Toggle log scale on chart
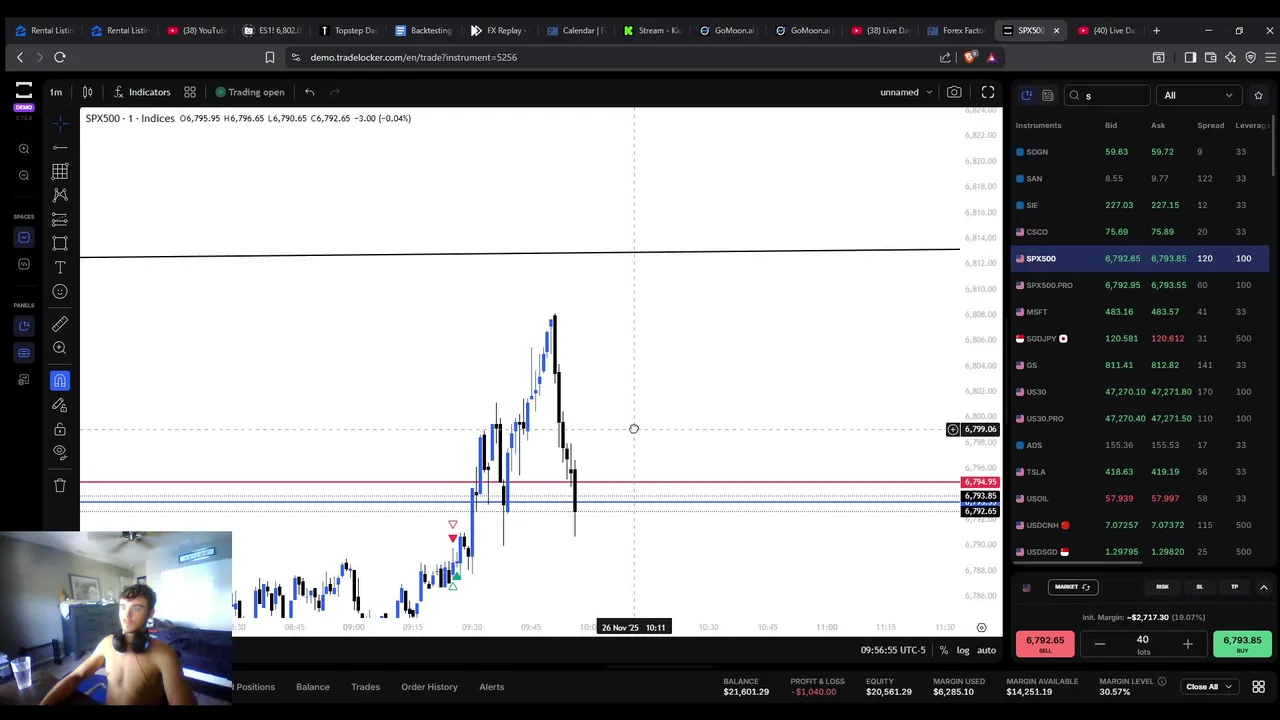The image size is (1280, 720). [963, 650]
